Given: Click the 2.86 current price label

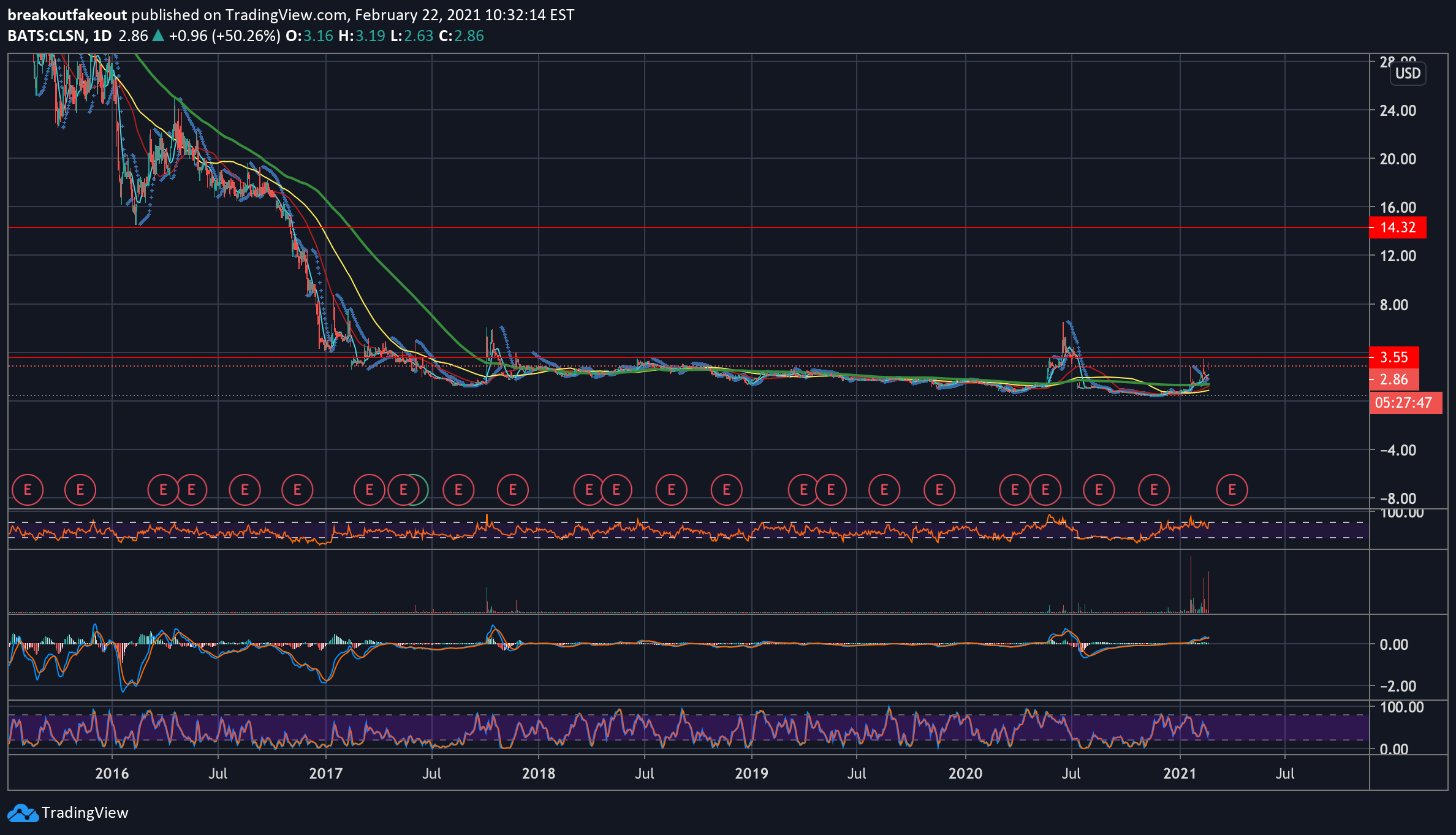Looking at the screenshot, I should click(x=1393, y=379).
